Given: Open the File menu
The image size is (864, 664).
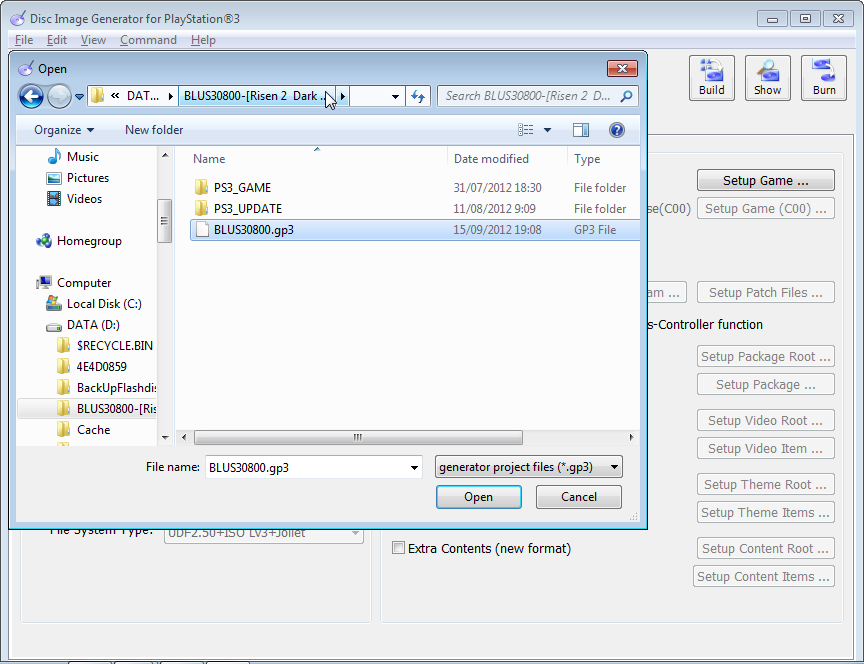Looking at the screenshot, I should pyautogui.click(x=24, y=40).
